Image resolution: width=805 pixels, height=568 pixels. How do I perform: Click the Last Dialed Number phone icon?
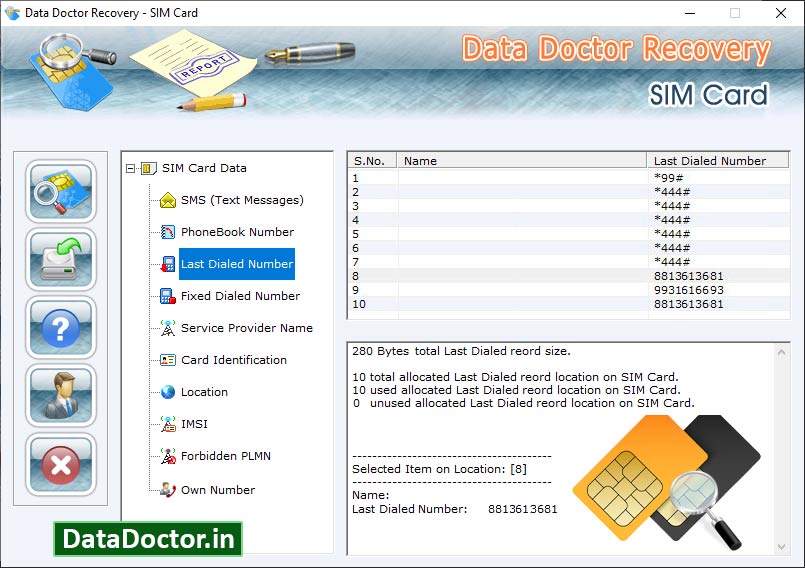pos(167,264)
